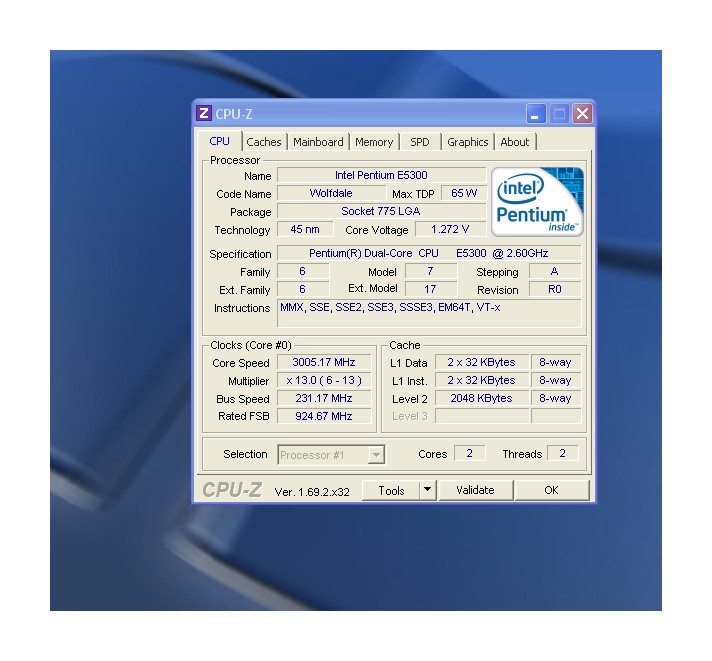Click the Rated FSB value 924.67 MHz
712x661 pixels.
click(324, 416)
